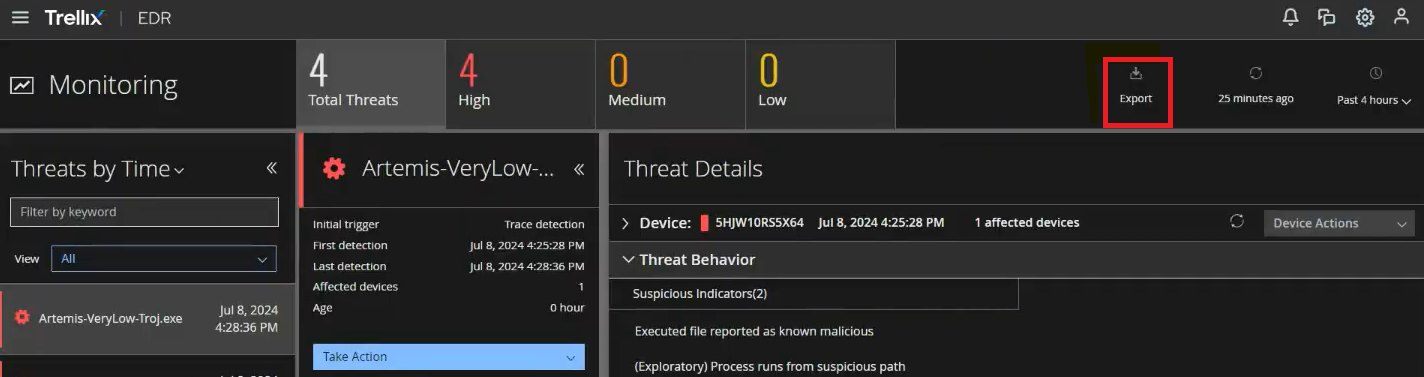Collapse the Threat Behavior section
The image size is (1424, 377).
click(x=628, y=260)
